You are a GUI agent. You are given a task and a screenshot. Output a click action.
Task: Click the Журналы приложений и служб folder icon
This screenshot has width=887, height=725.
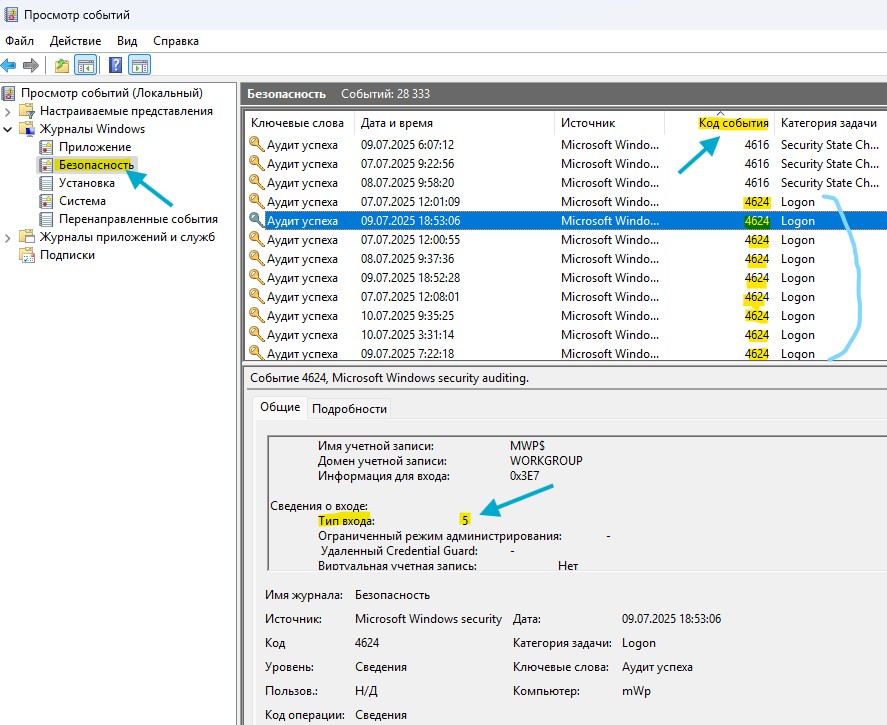27,237
